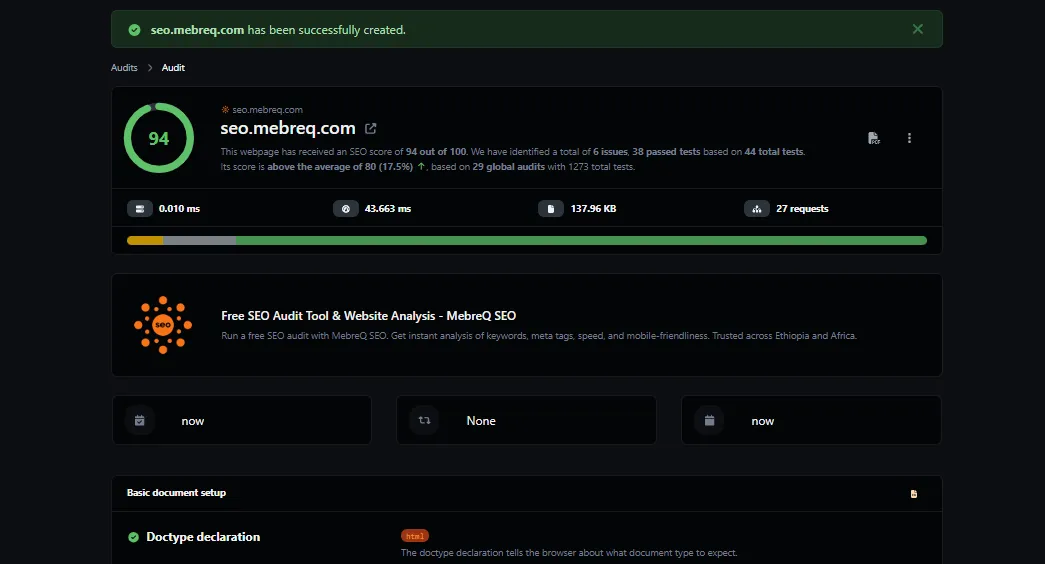Export the audit report as PDF
Screen dimensions: 1045x564
pyautogui.click(x=874, y=138)
